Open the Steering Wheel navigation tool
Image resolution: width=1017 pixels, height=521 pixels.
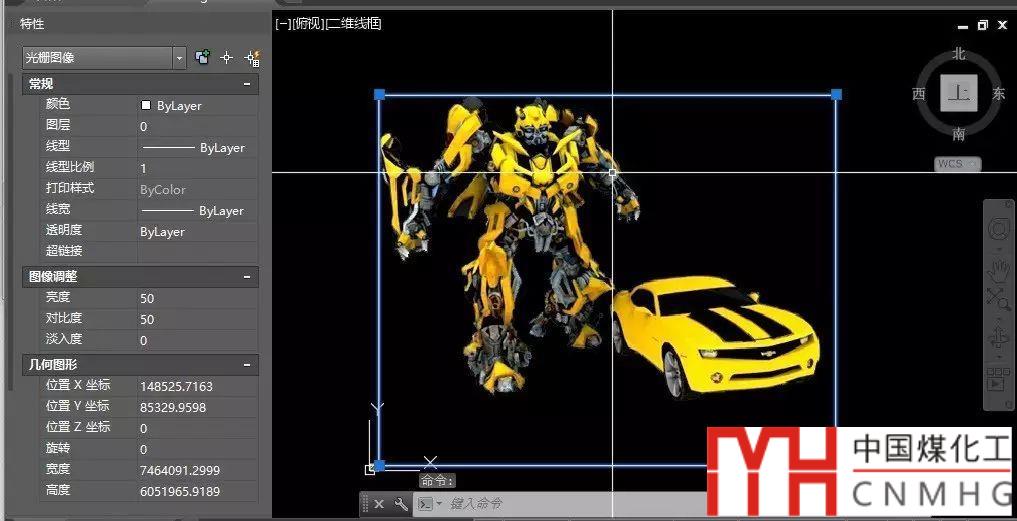tap(998, 231)
